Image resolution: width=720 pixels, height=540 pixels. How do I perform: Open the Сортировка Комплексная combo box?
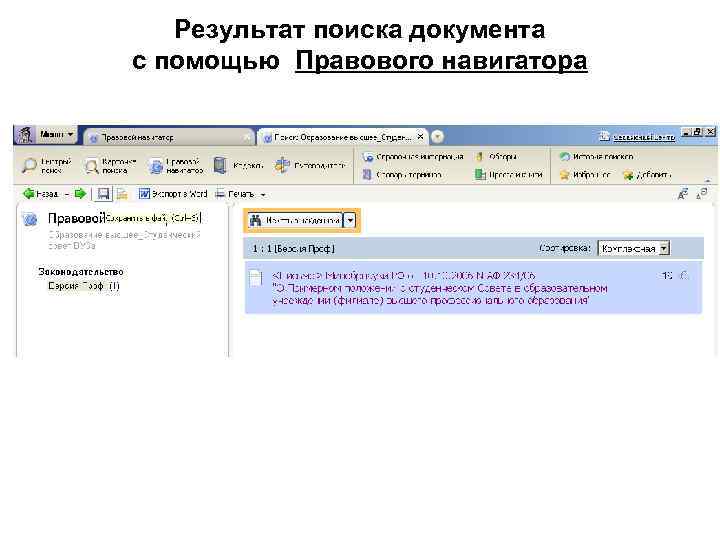click(634, 248)
